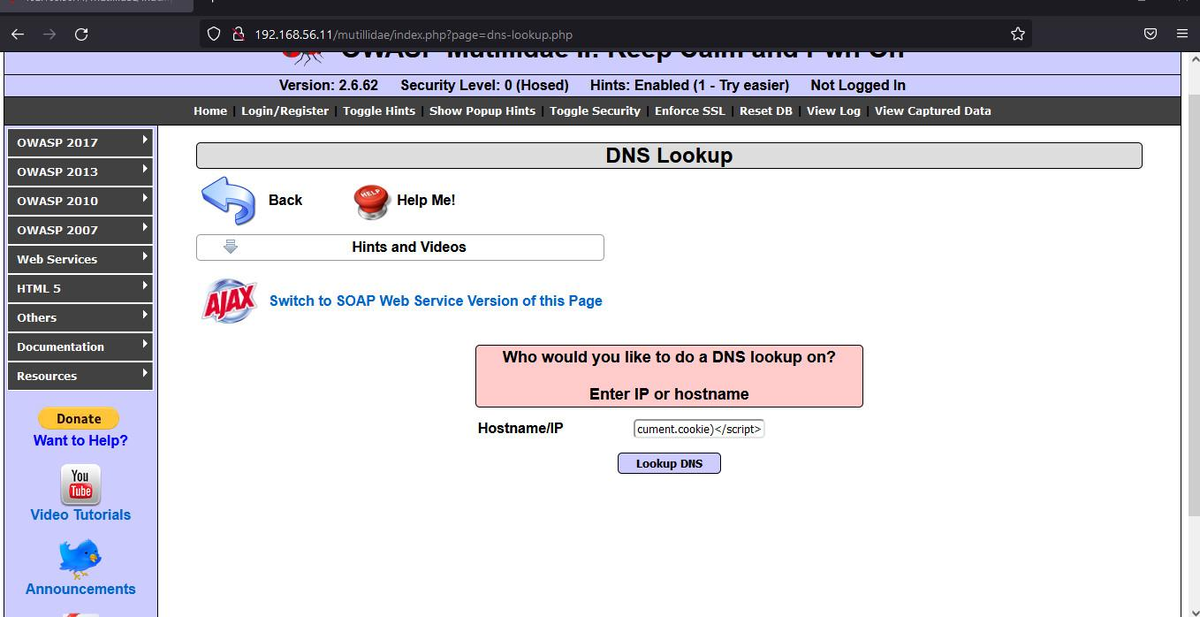Open the insecure connection padlock info
Screen dimensions: 1200x617
point(238,34)
